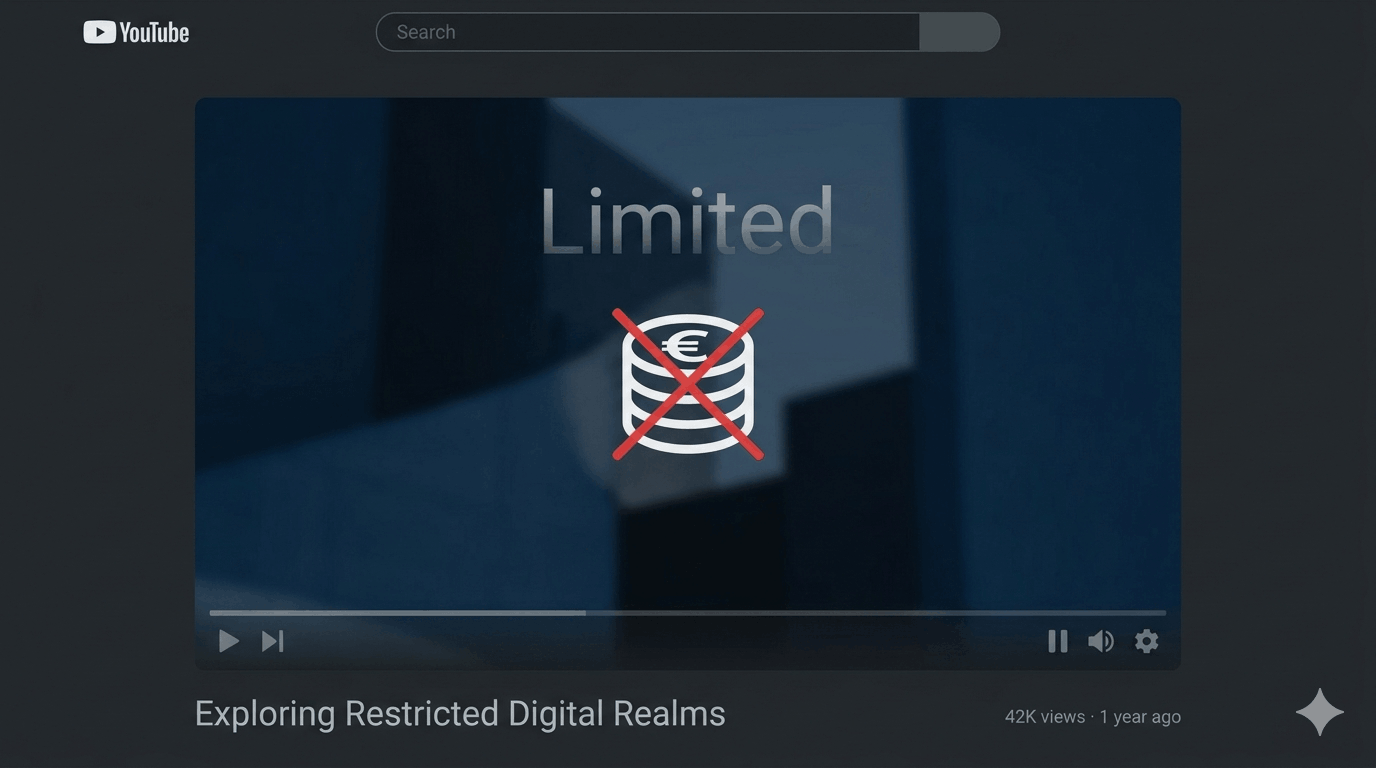Viewport: 1376px width, 768px height.
Task: Click the search submit button beside the field
Action: [x=959, y=32]
